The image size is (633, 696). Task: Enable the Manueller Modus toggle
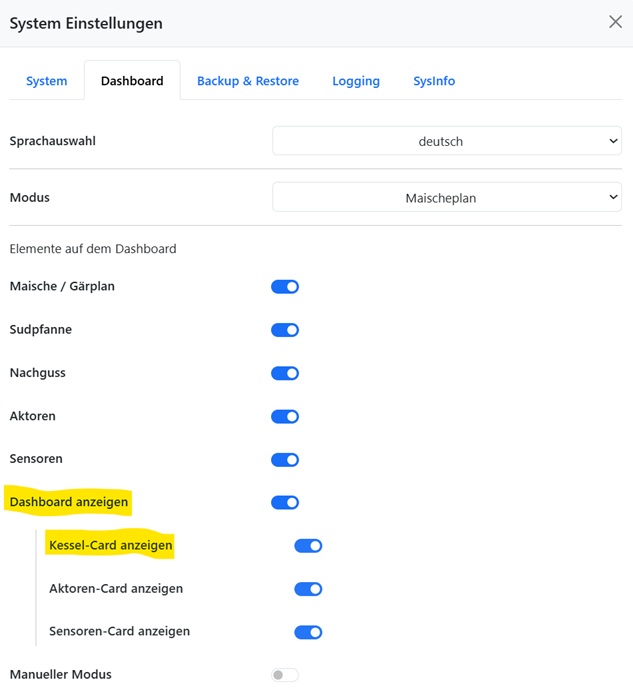click(x=285, y=675)
